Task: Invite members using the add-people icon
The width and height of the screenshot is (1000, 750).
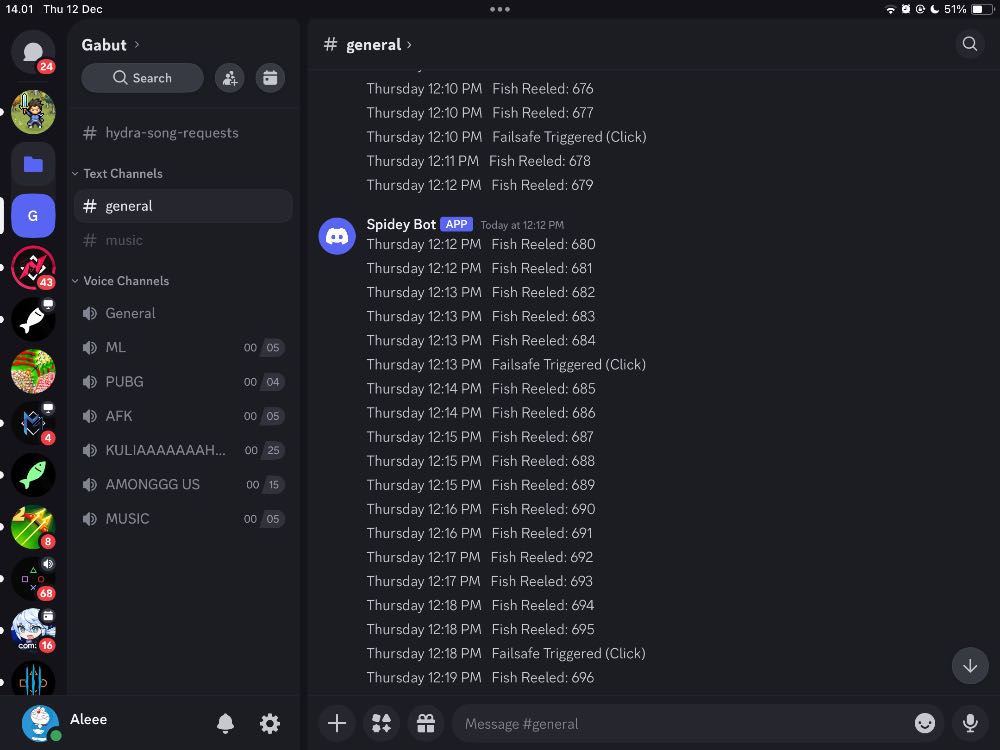Action: pos(230,78)
